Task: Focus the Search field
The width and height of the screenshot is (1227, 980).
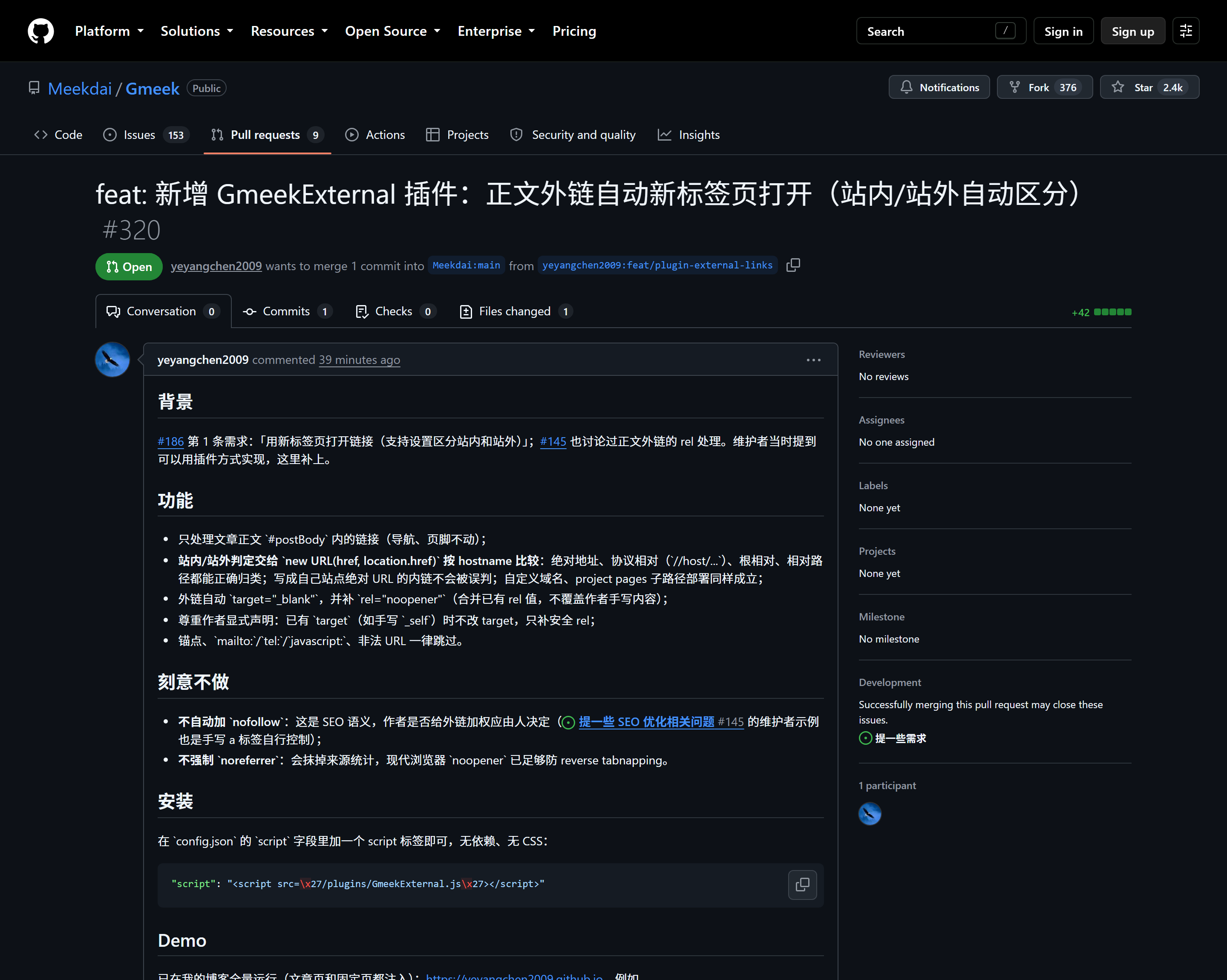Action: click(941, 31)
